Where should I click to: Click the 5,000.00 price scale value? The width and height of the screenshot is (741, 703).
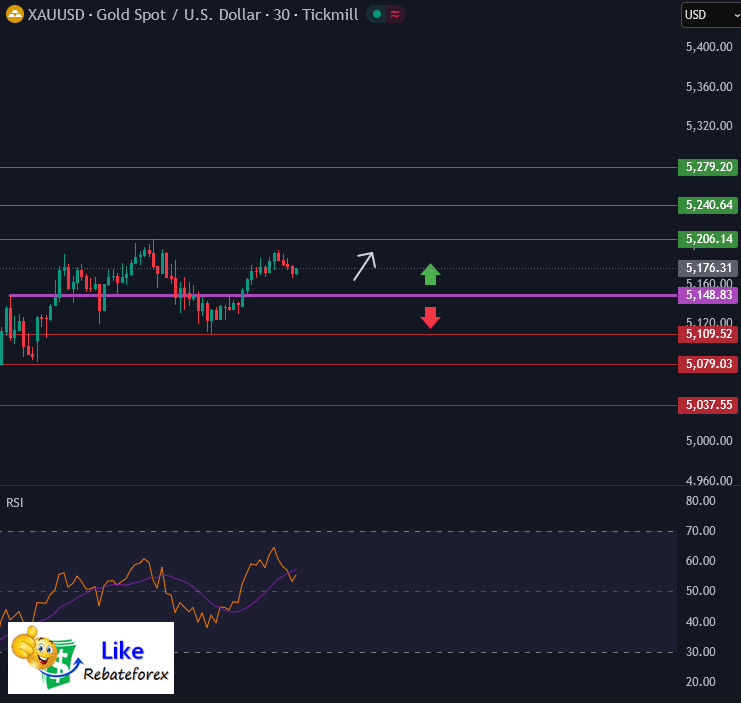point(709,441)
